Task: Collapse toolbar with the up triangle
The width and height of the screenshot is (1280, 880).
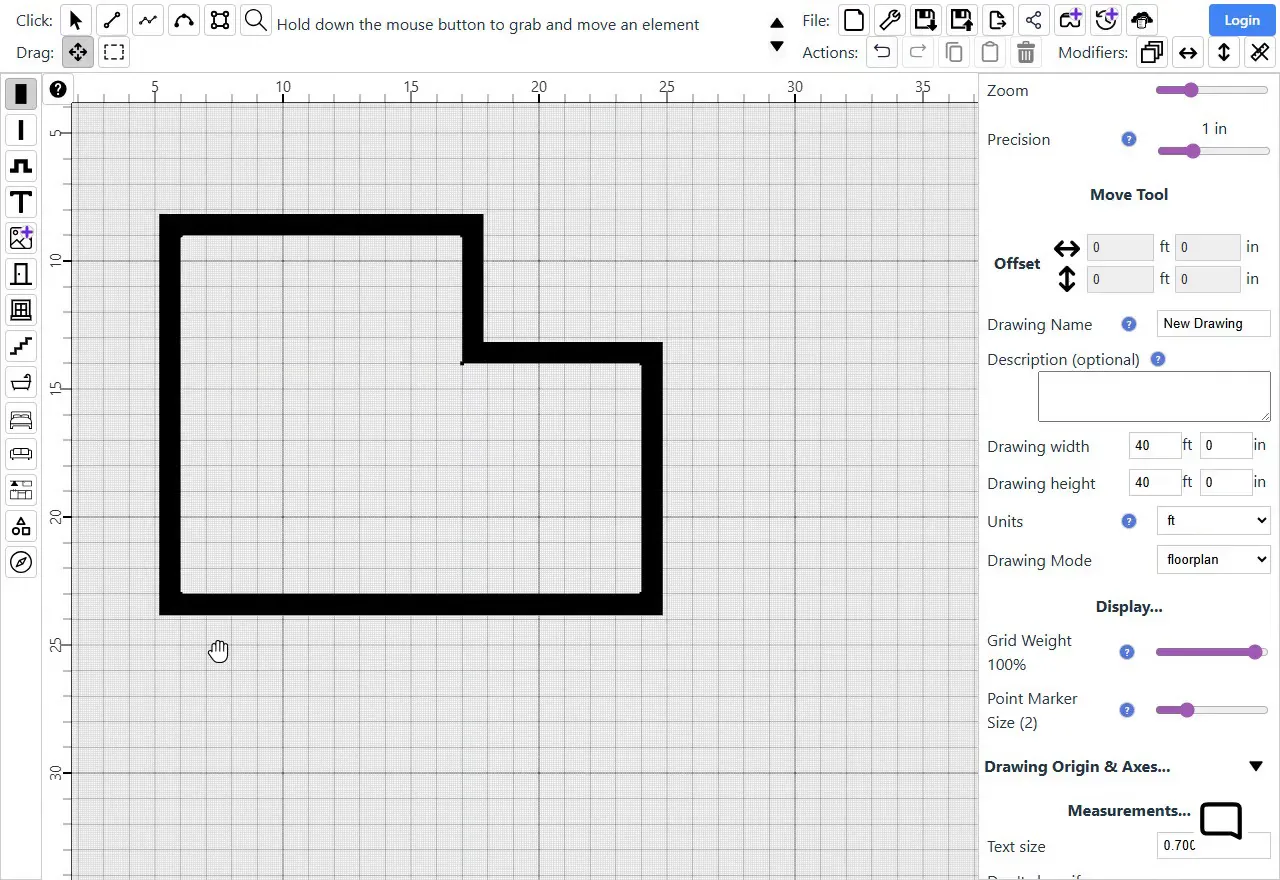Action: tap(777, 22)
